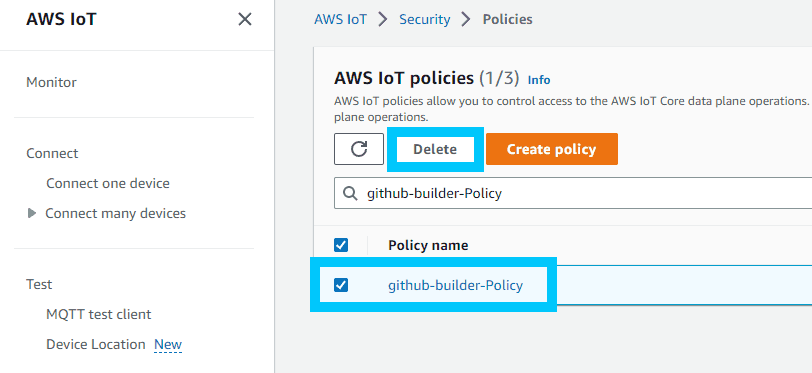The height and width of the screenshot is (373, 812).
Task: Close the AWS IoT navigation panel
Action: tap(244, 20)
